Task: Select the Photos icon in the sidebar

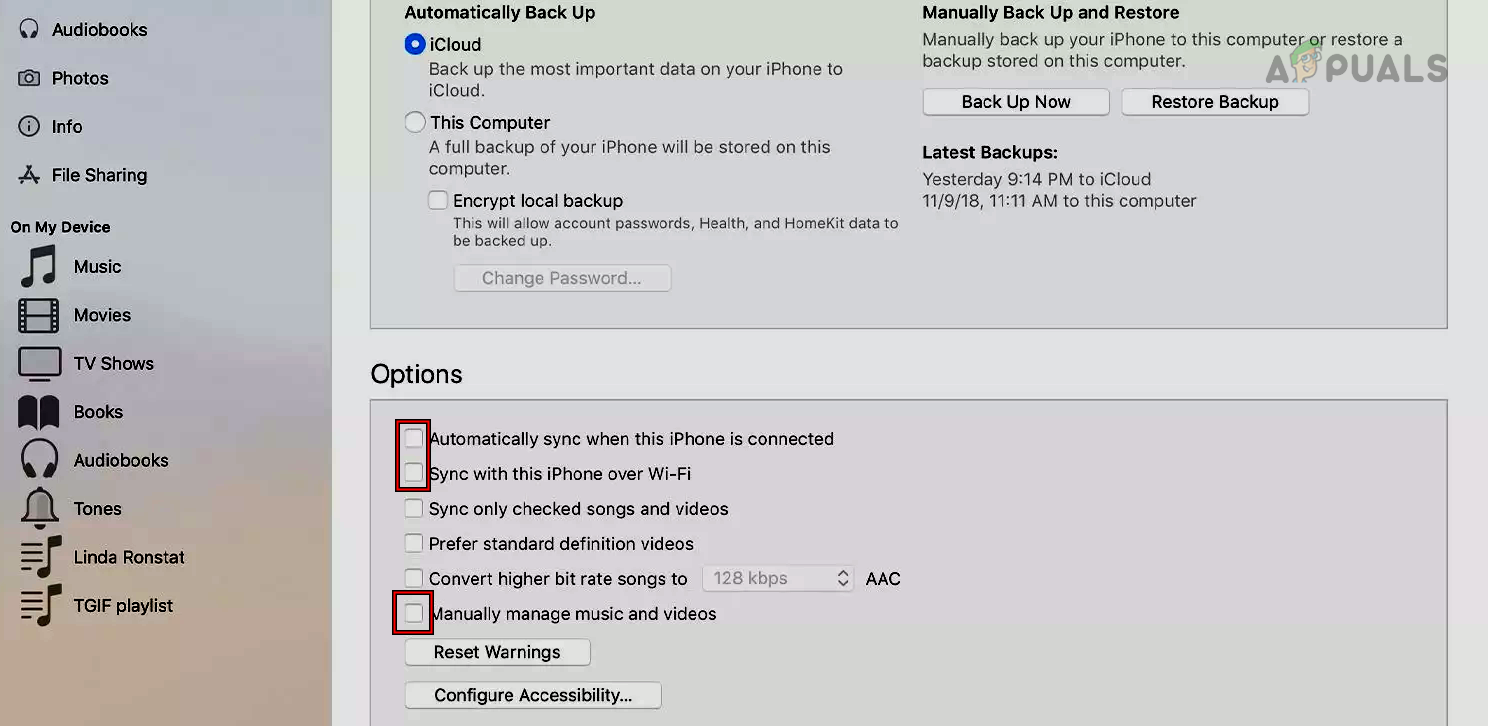Action: click(x=30, y=78)
